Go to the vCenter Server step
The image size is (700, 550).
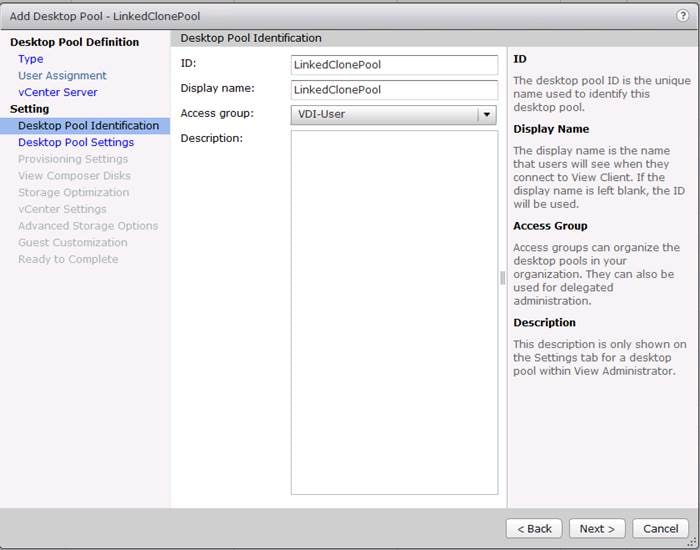tap(58, 92)
